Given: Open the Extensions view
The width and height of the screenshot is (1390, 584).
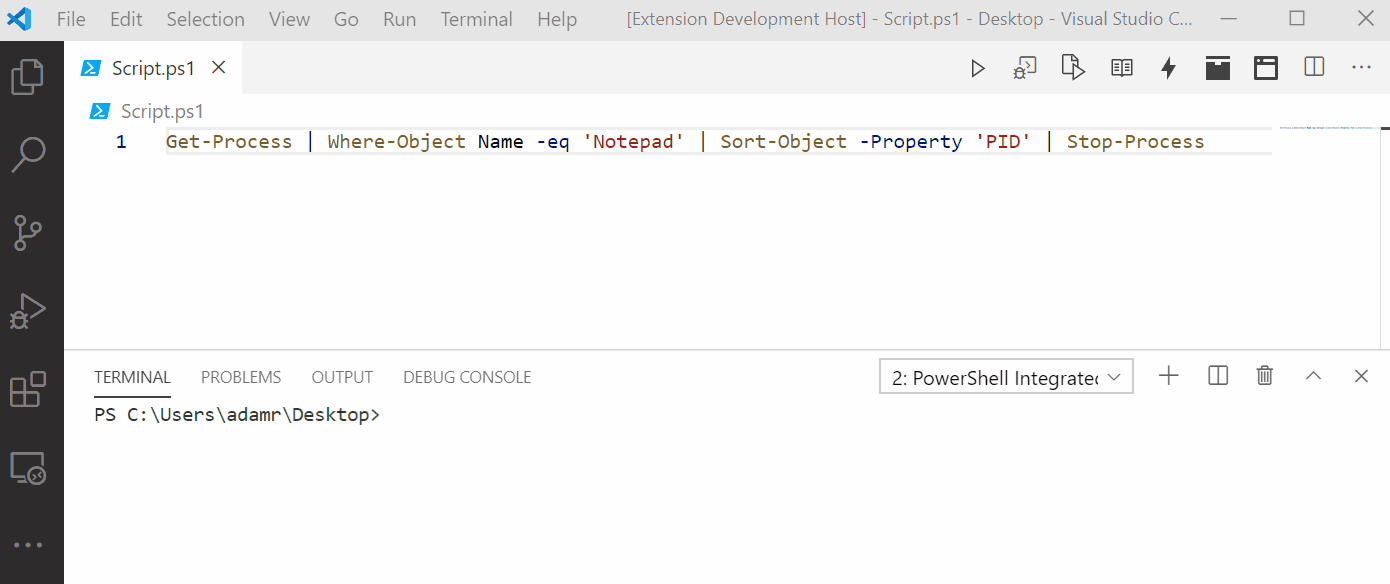Looking at the screenshot, I should (x=27, y=389).
